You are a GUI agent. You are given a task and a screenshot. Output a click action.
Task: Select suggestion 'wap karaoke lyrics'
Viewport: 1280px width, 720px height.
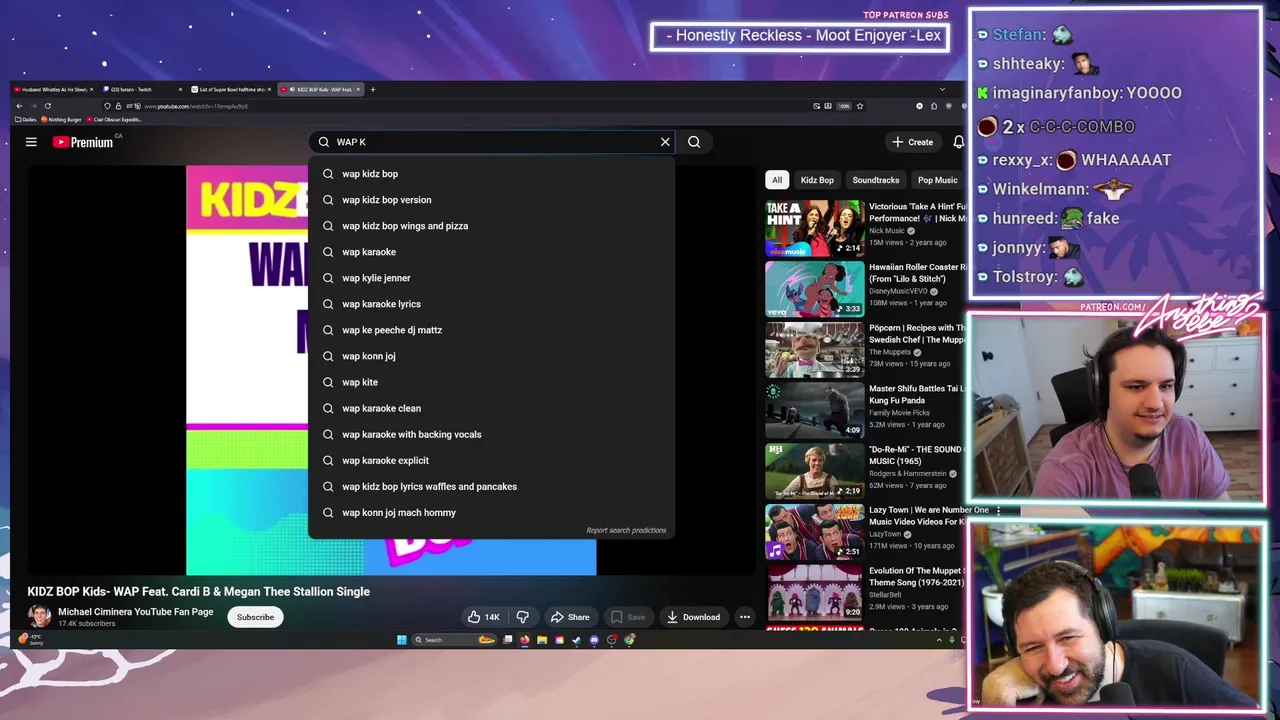491,304
